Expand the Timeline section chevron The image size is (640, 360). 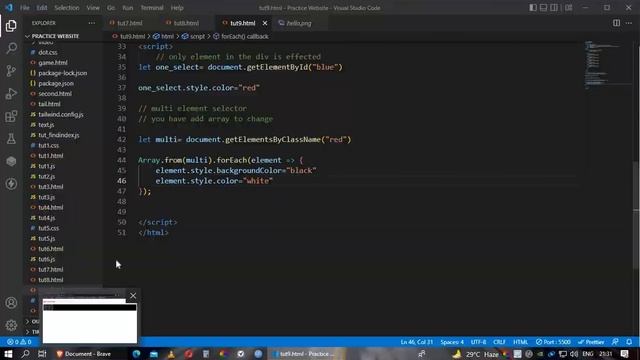[28, 332]
